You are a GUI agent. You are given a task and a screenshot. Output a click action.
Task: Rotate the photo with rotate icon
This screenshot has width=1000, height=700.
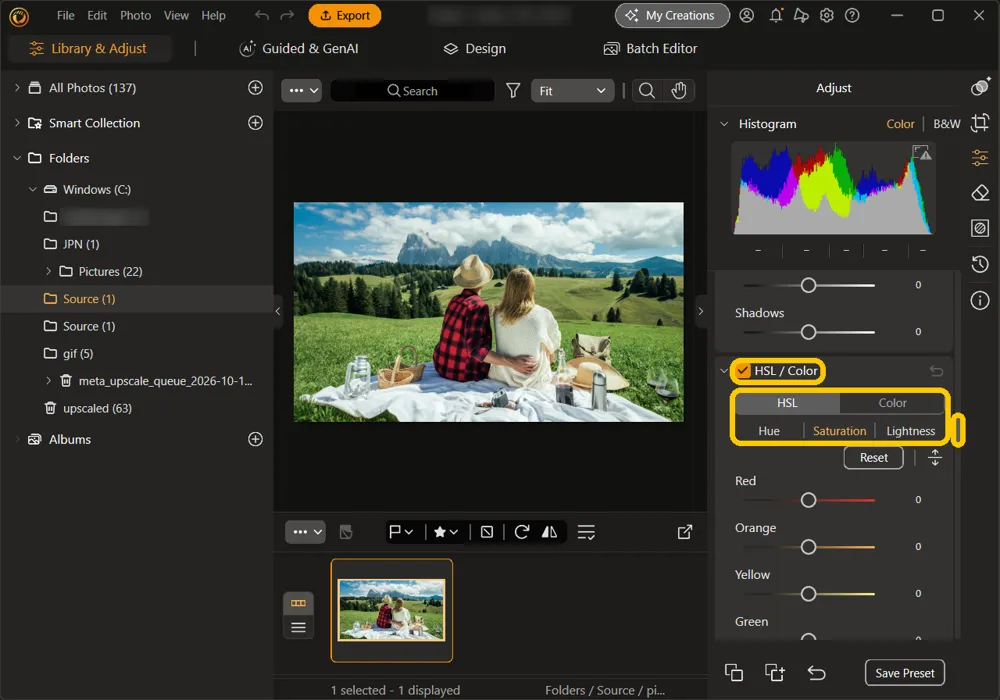(522, 532)
